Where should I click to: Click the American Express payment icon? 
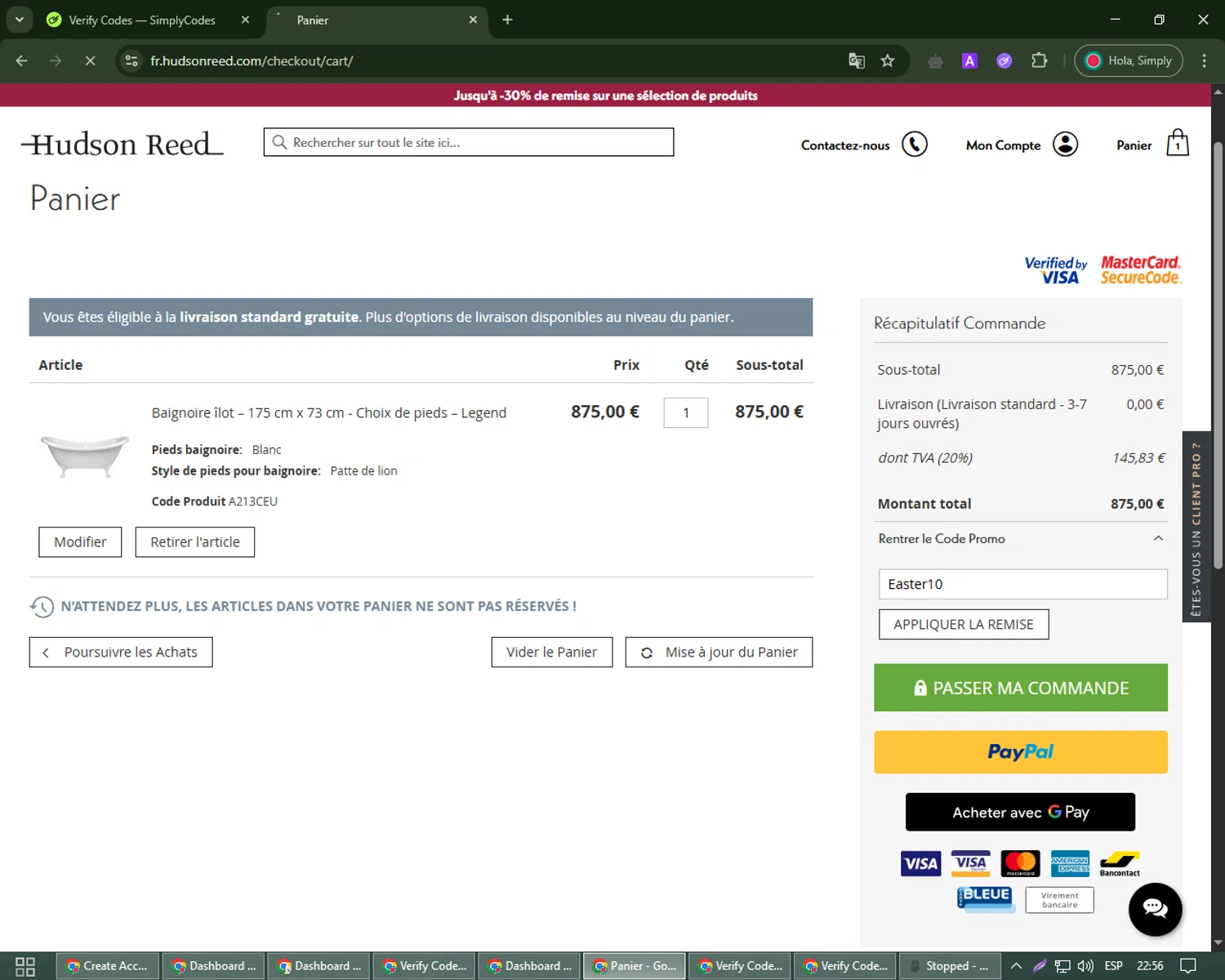(x=1070, y=863)
